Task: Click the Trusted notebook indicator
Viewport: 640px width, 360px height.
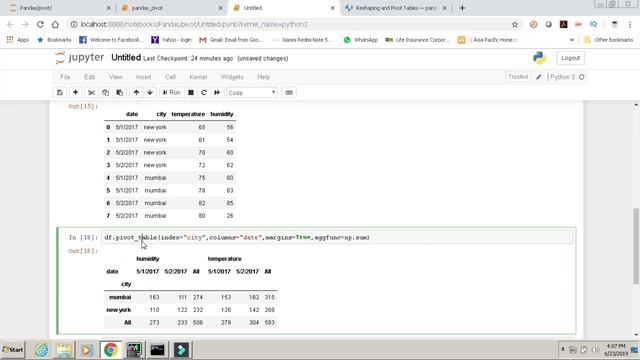Action: point(518,77)
